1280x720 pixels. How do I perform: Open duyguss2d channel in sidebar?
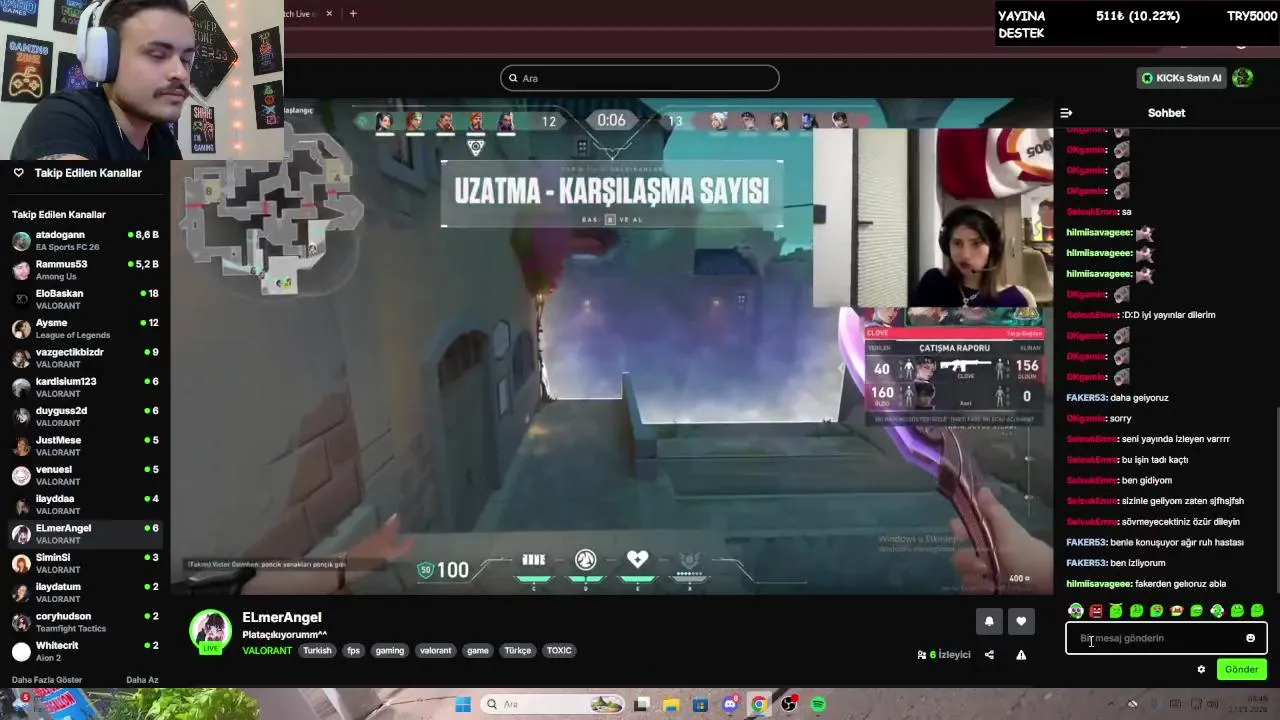coord(85,416)
